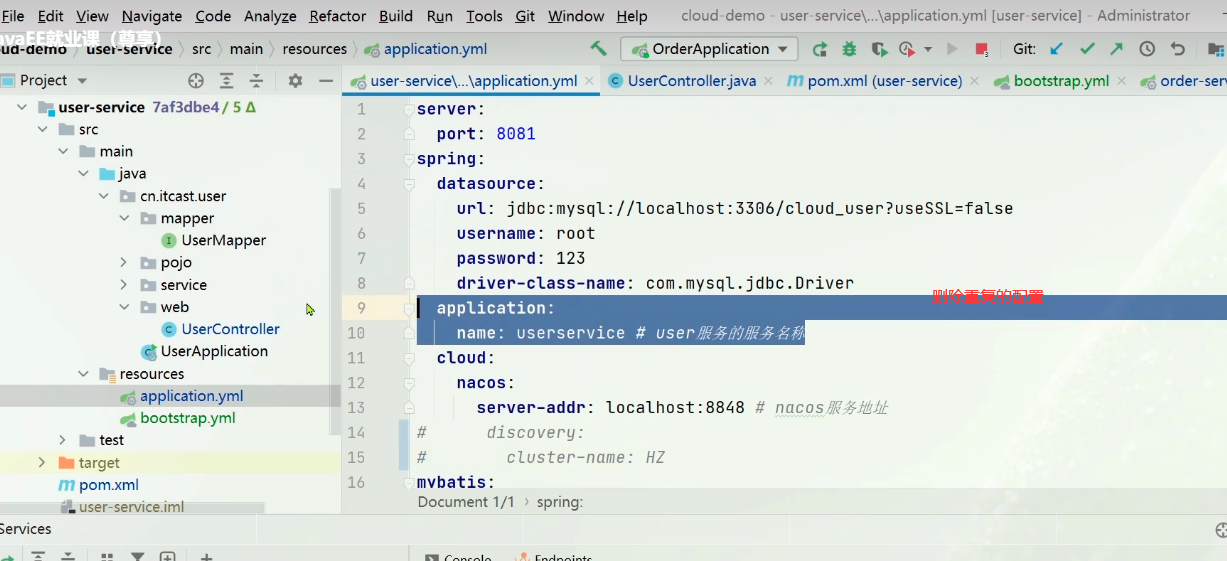Click 'application.yml' breadcrumb in navigation bar
1227x561 pixels.
point(426,49)
